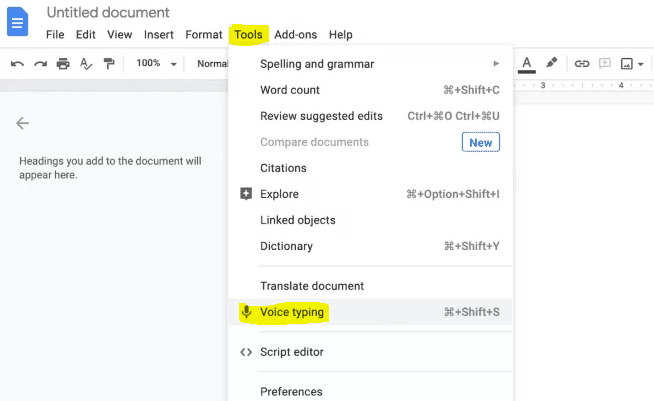Click the spell check icon

point(86,64)
